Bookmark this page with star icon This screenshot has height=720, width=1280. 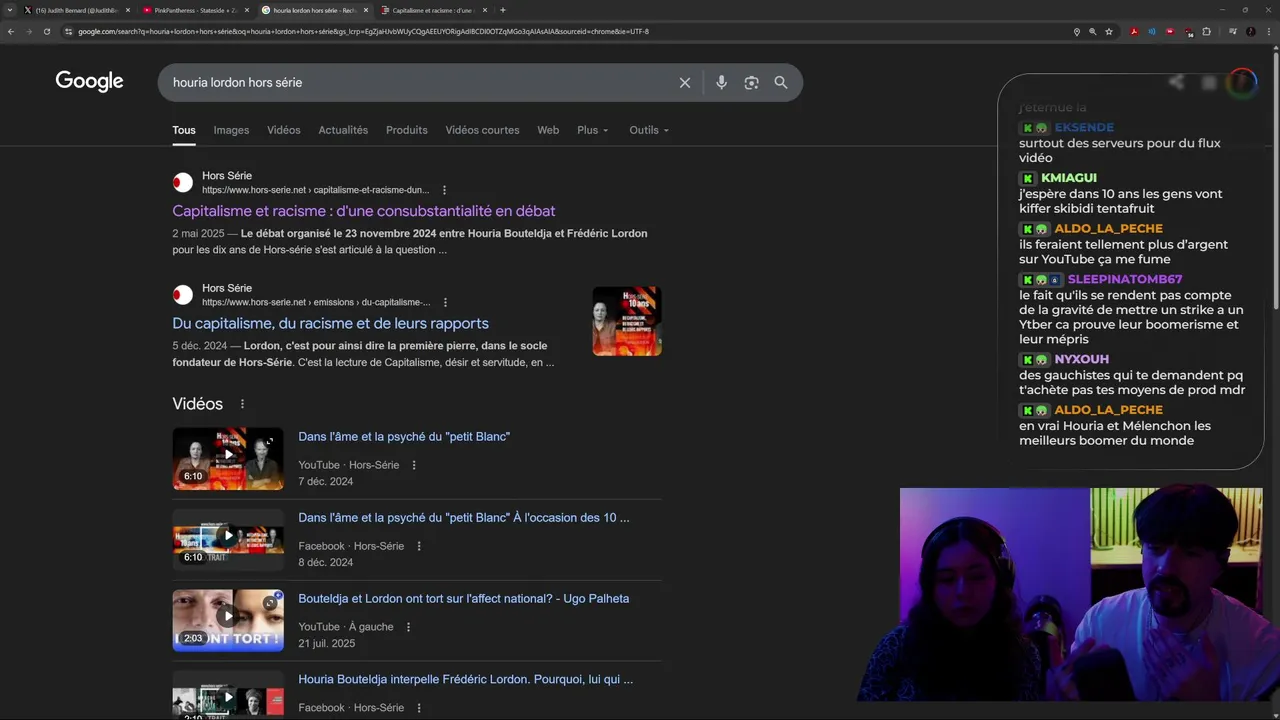tap(1109, 31)
